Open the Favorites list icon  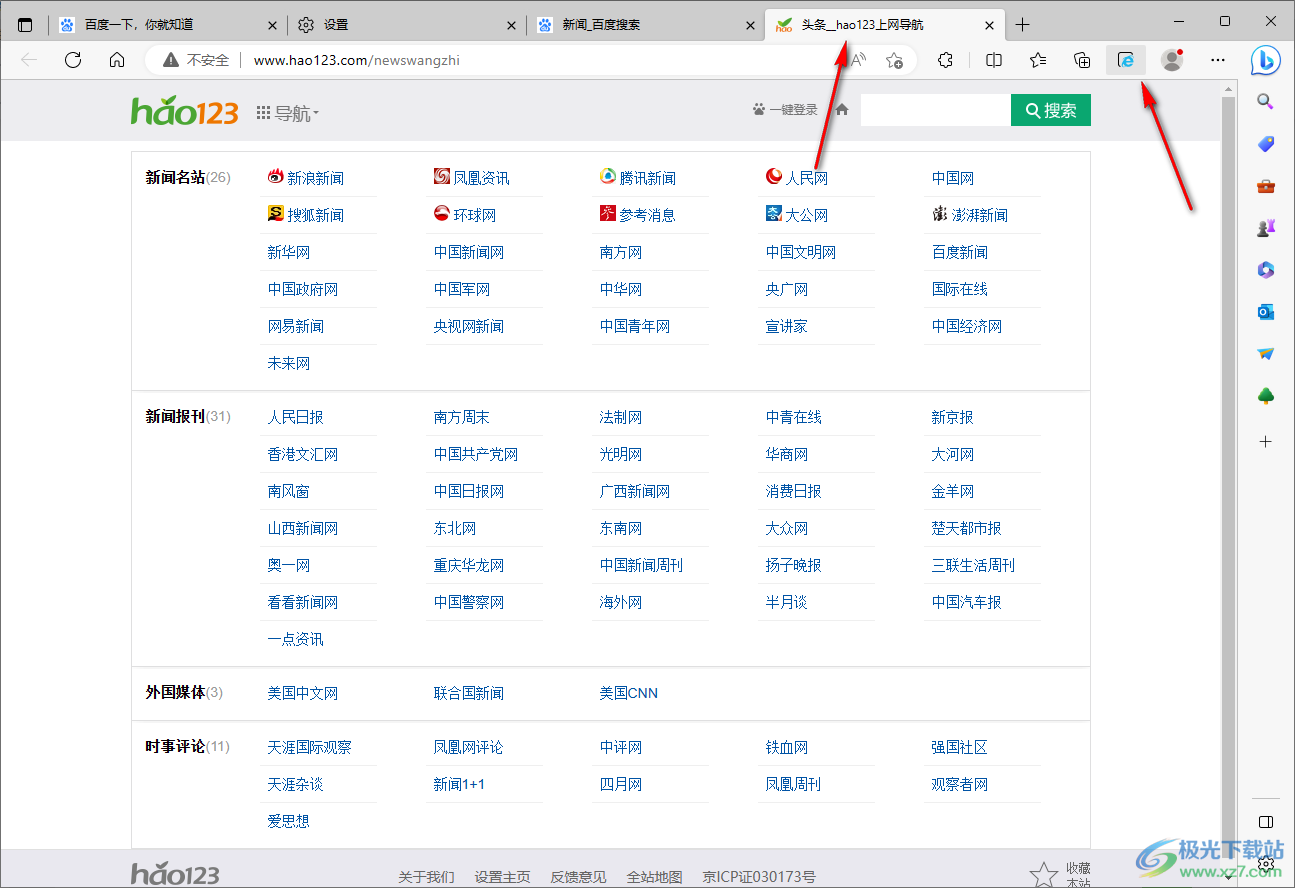1038,60
